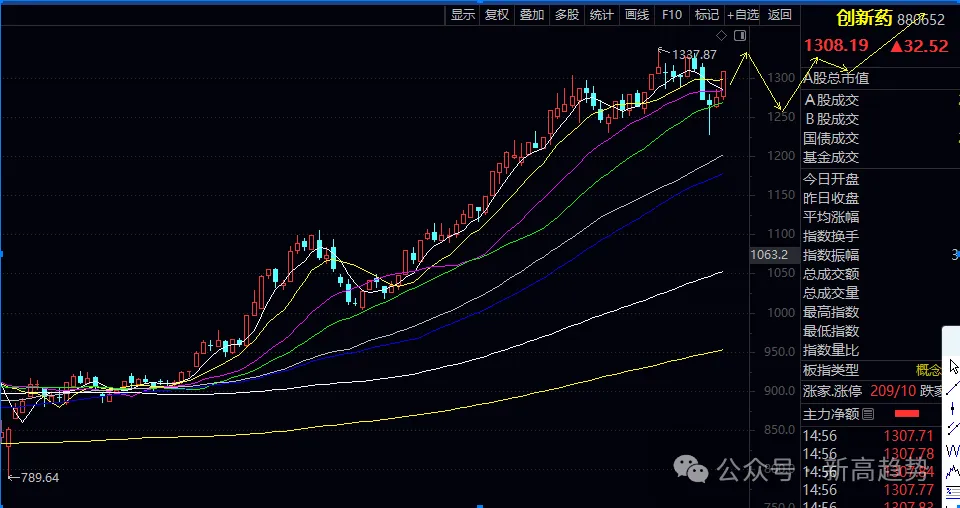Click the 涨家.涨停 row label
This screenshot has width=960, height=508.
point(831,392)
